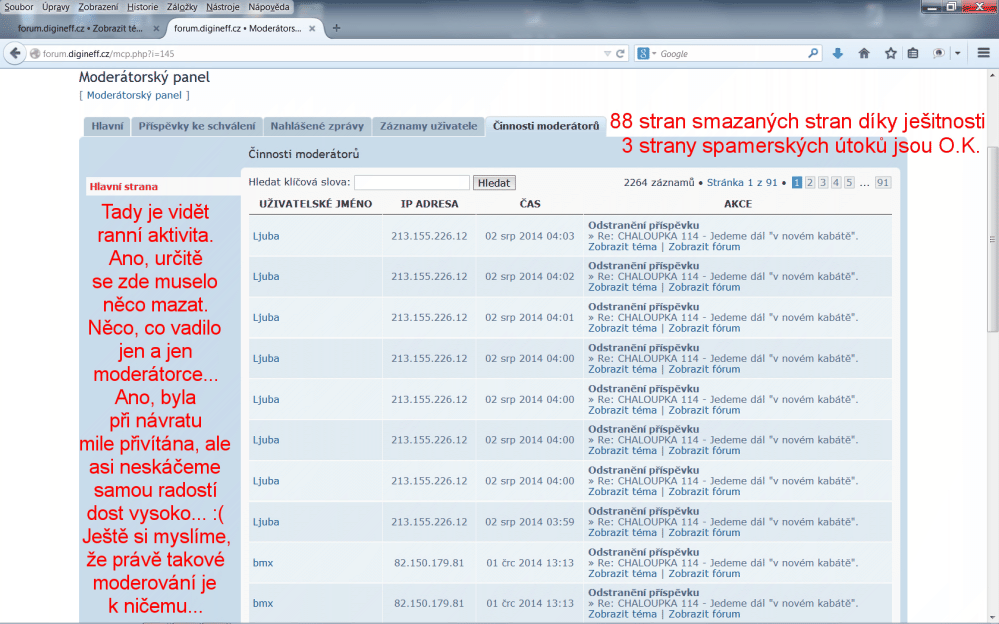999x624 pixels.
Task: Reload the page with the refresh icon
Action: [x=620, y=53]
